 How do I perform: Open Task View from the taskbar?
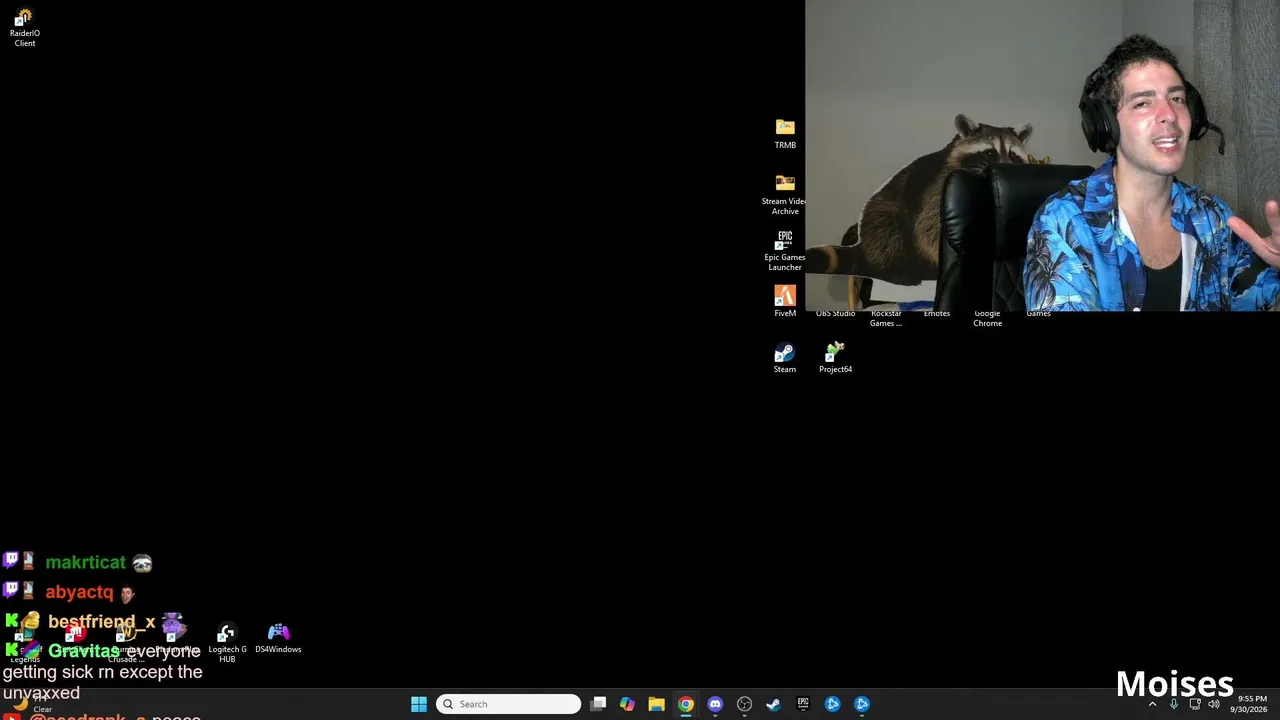tap(598, 704)
